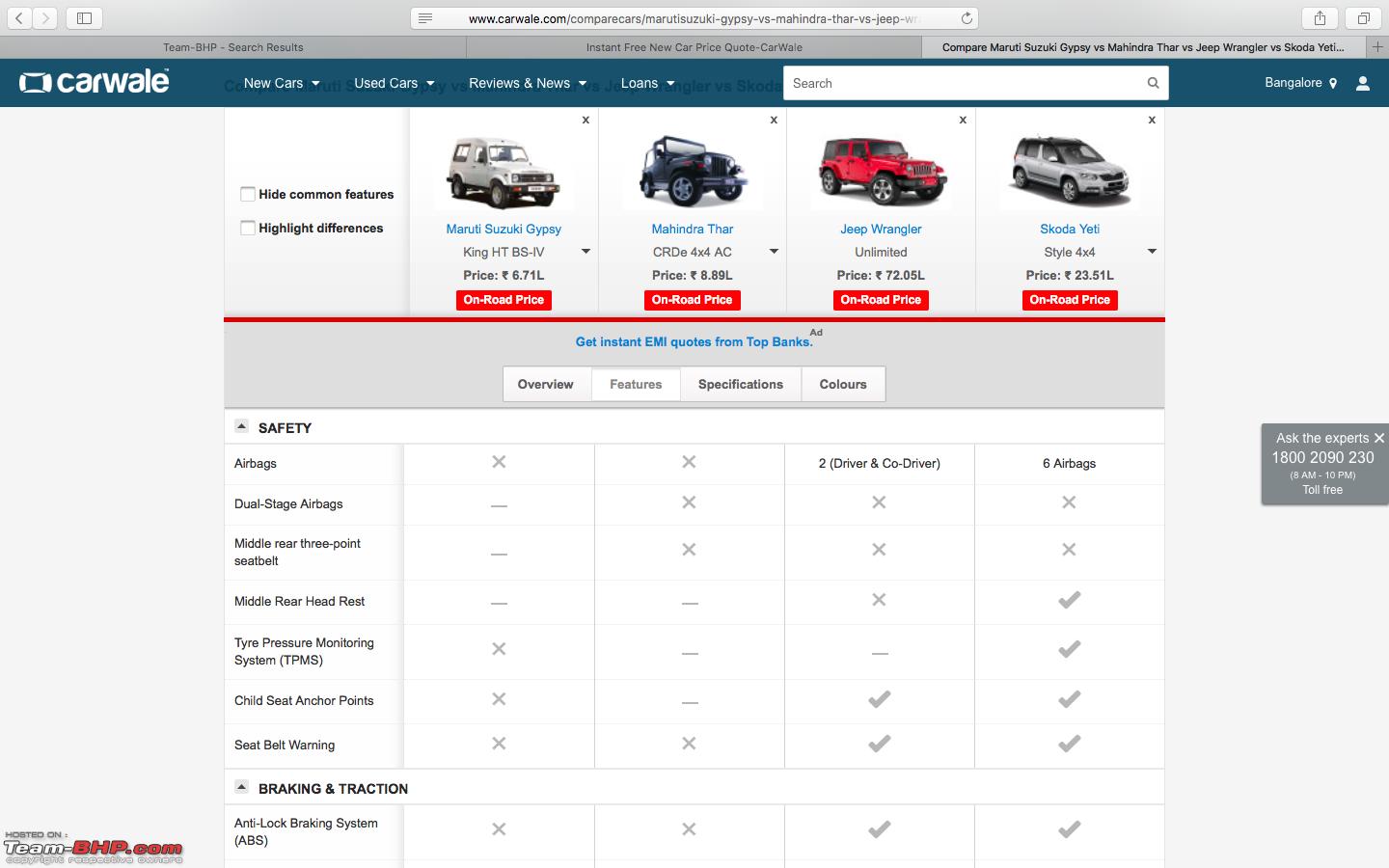Remove Jeep Wrangler from comparison
Viewport: 1389px width, 868px height.
pos(963,121)
